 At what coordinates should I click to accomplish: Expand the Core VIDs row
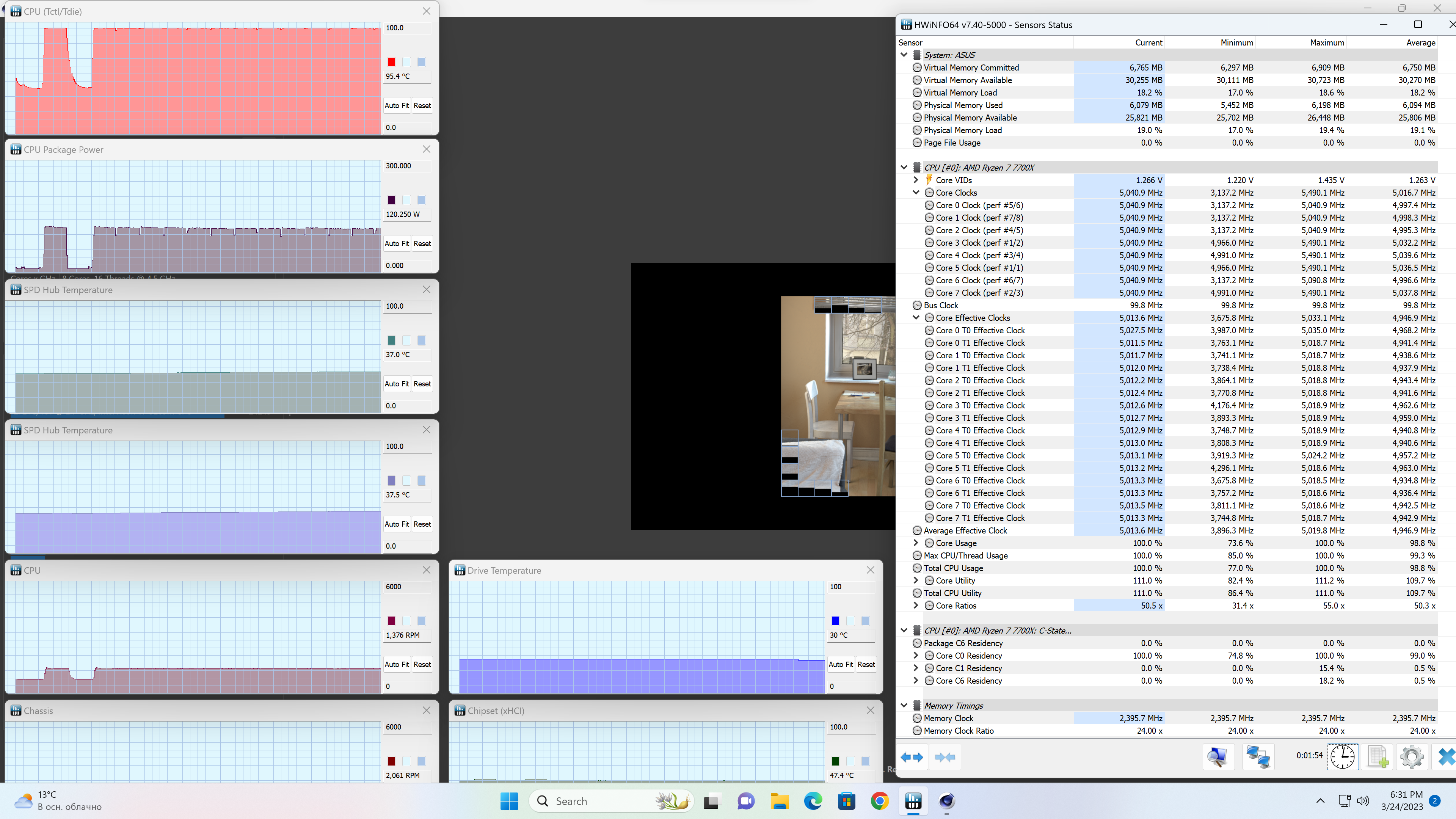pyautogui.click(x=916, y=180)
